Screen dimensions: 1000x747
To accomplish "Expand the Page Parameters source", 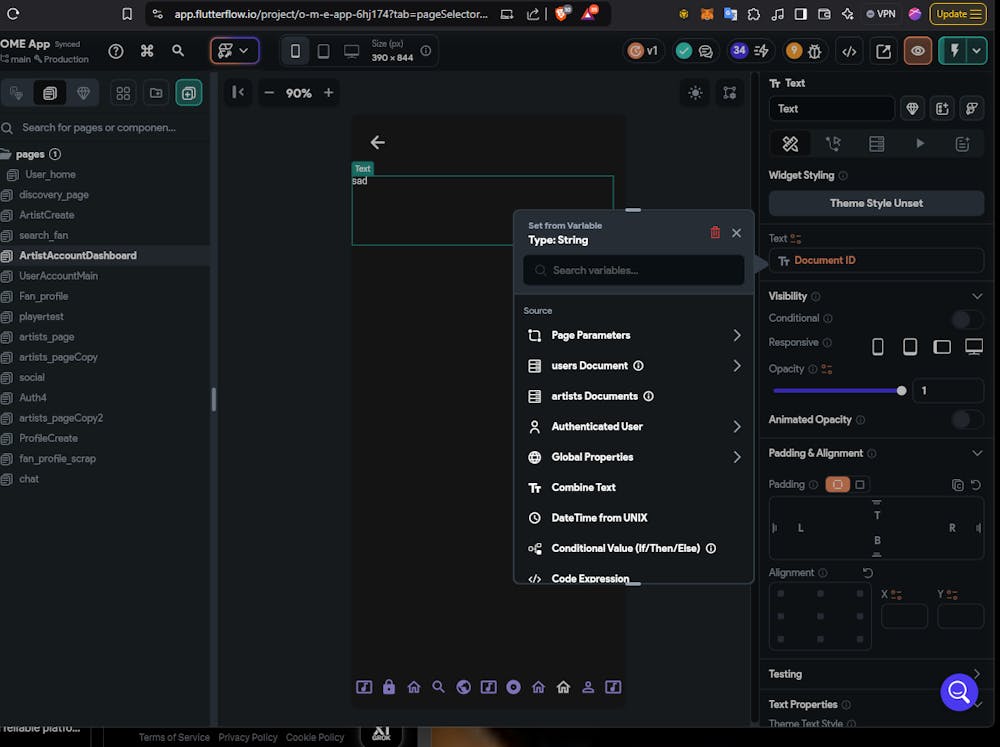I will [x=634, y=336].
